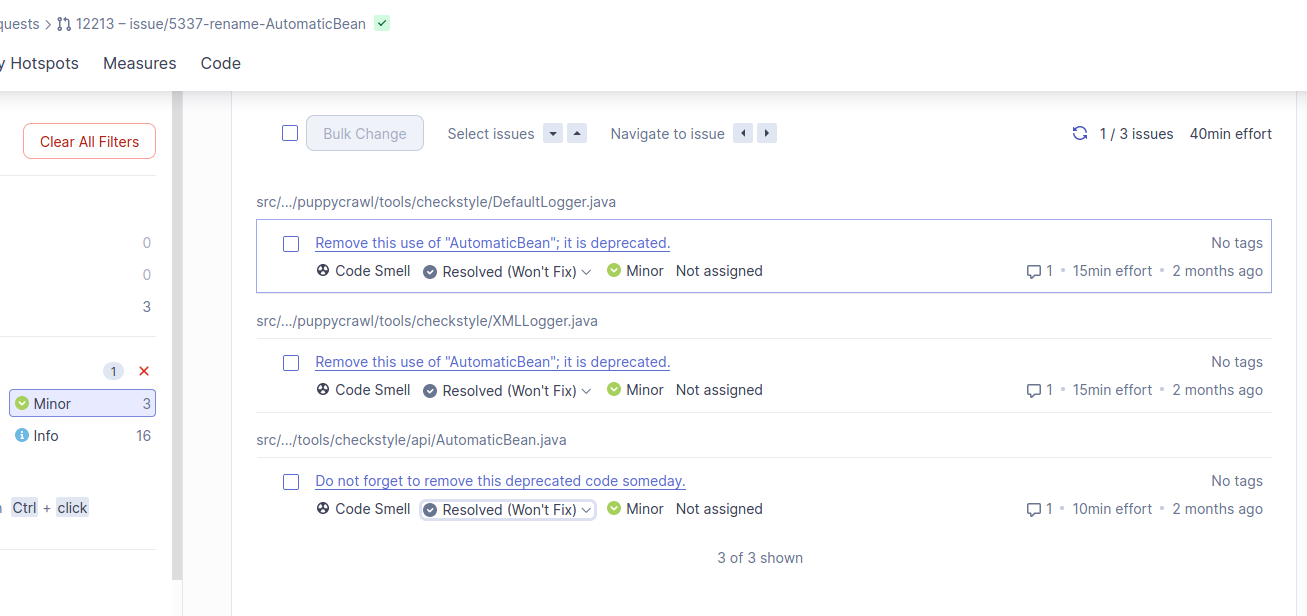This screenshot has height=616, width=1307.
Task: Navigate to issue left-arrow button
Action: tap(743, 133)
